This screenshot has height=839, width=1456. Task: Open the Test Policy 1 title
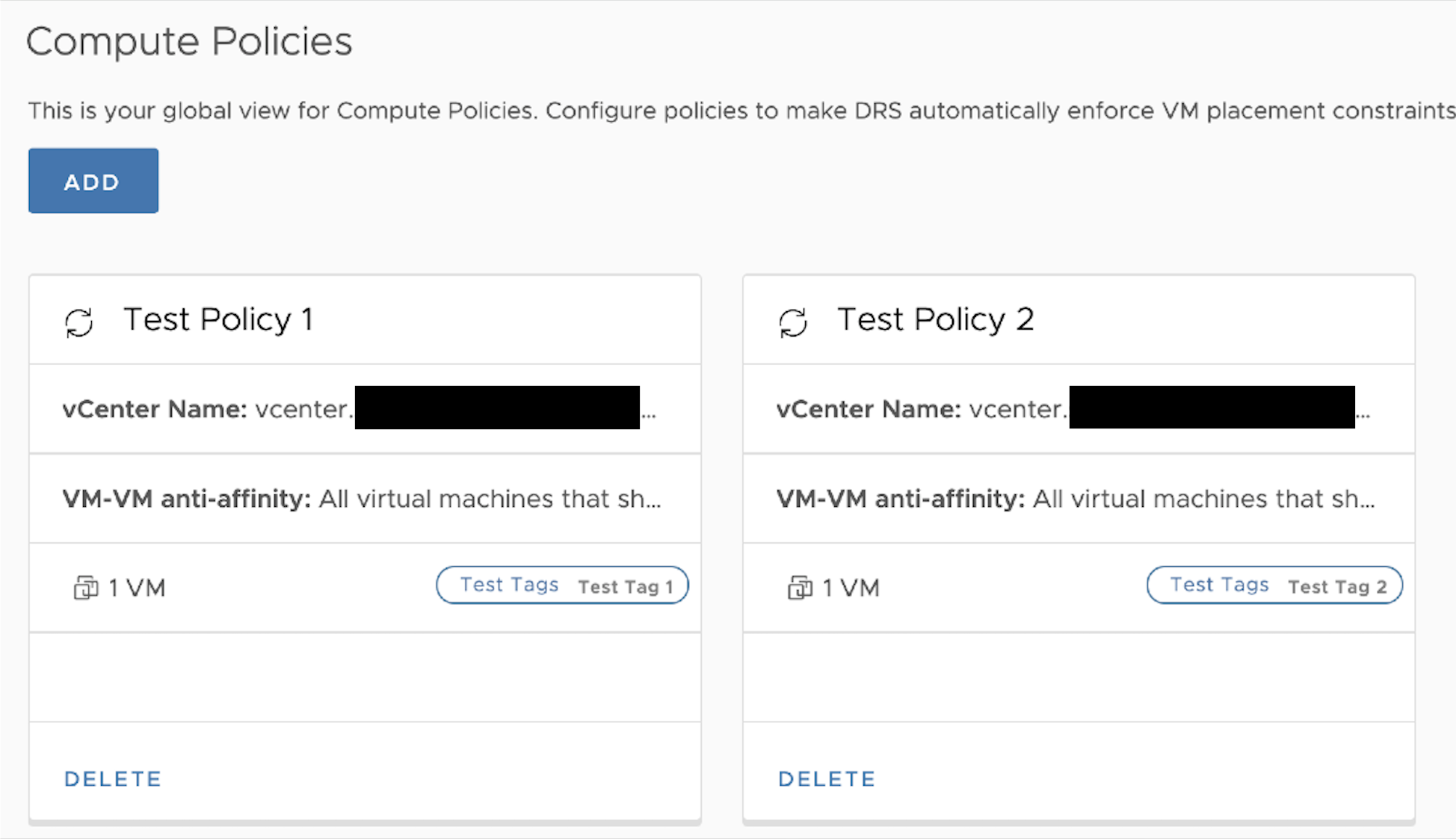point(218,320)
